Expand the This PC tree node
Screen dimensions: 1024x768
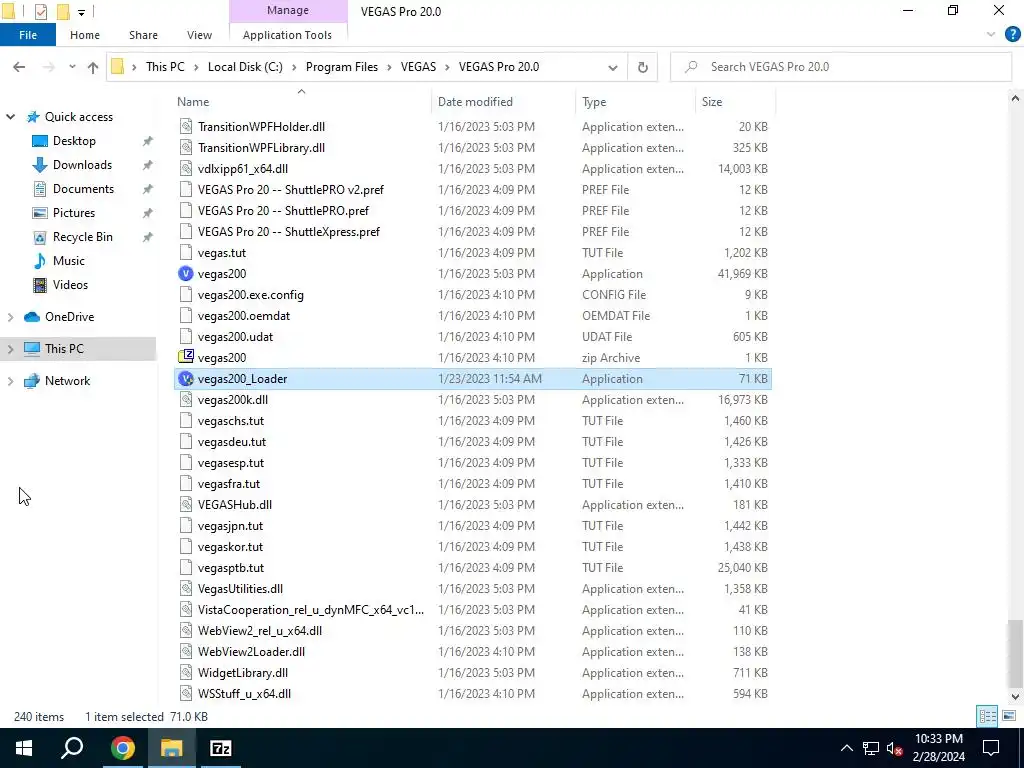[x=10, y=349]
